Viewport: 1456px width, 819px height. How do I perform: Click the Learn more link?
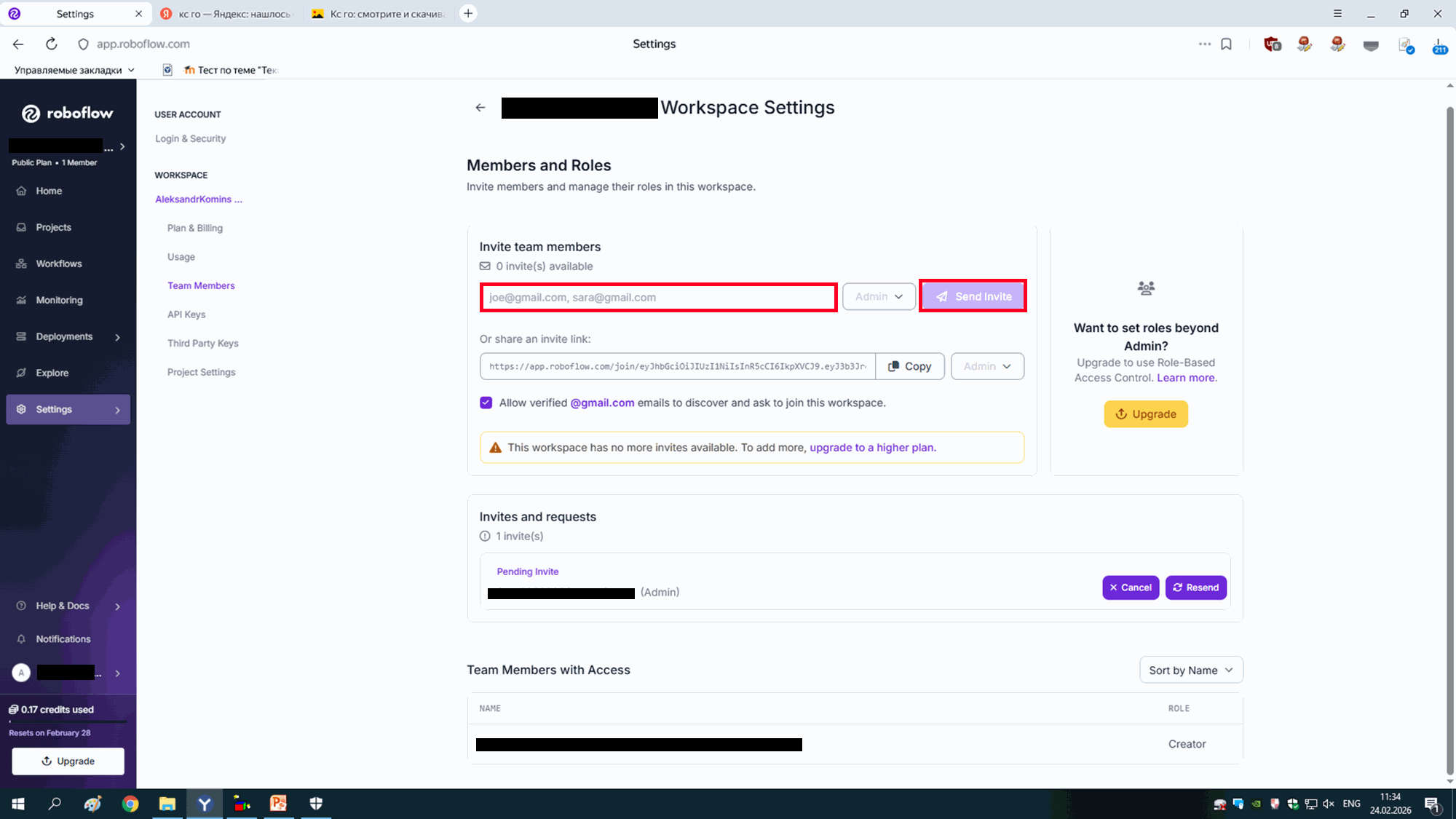click(x=1187, y=378)
